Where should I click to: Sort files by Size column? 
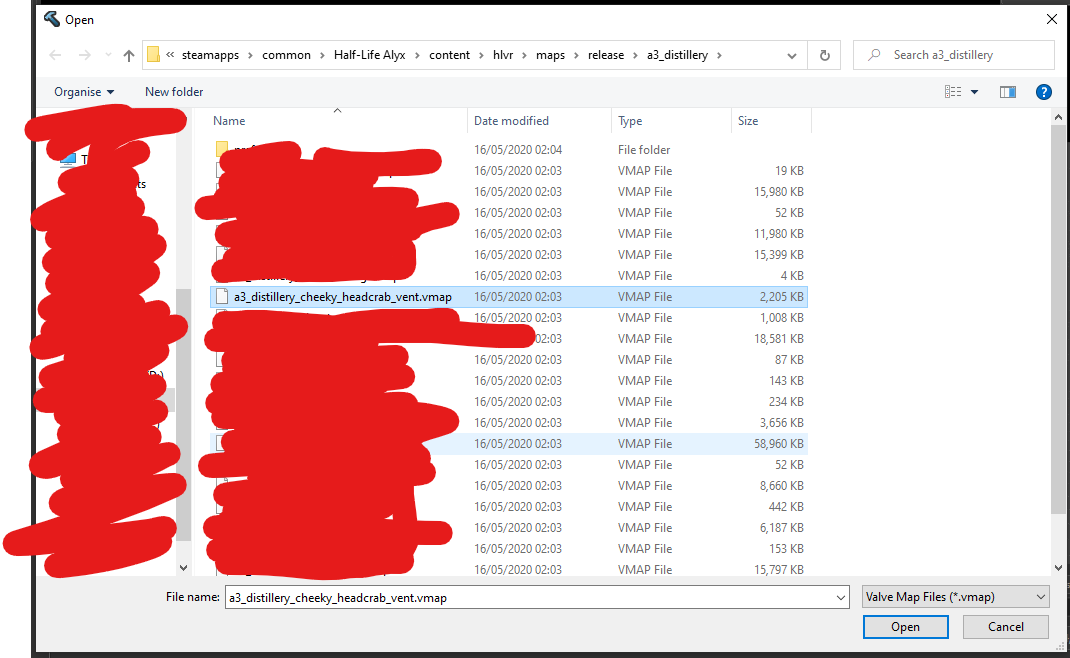[748, 121]
